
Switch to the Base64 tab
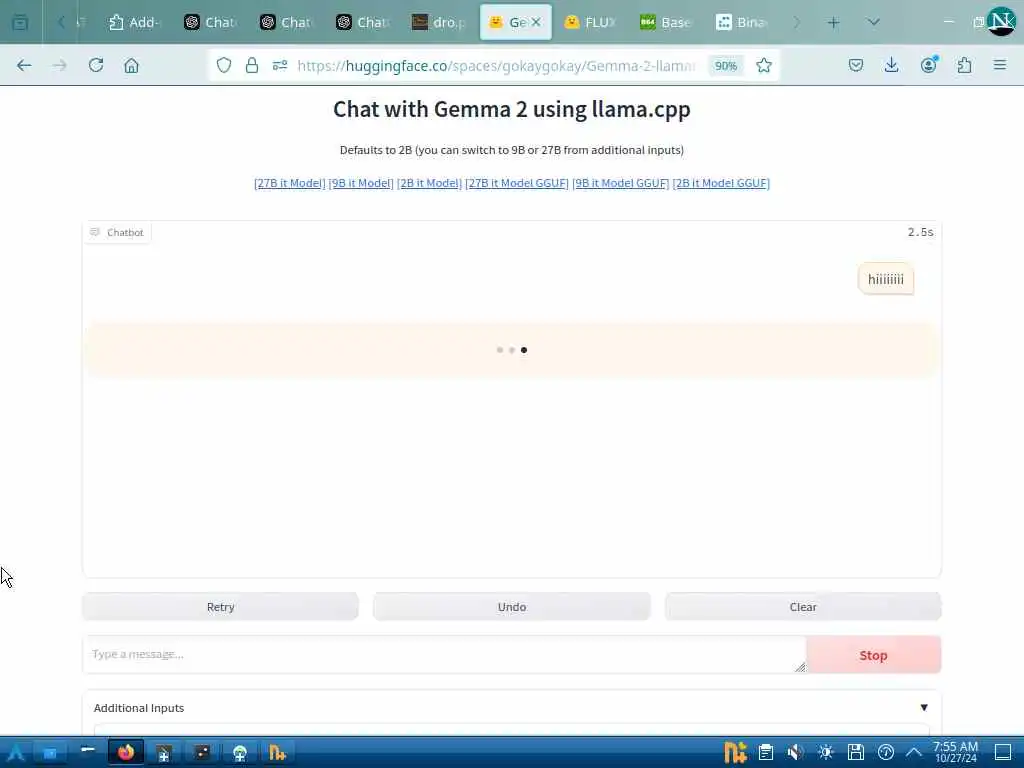[x=666, y=22]
